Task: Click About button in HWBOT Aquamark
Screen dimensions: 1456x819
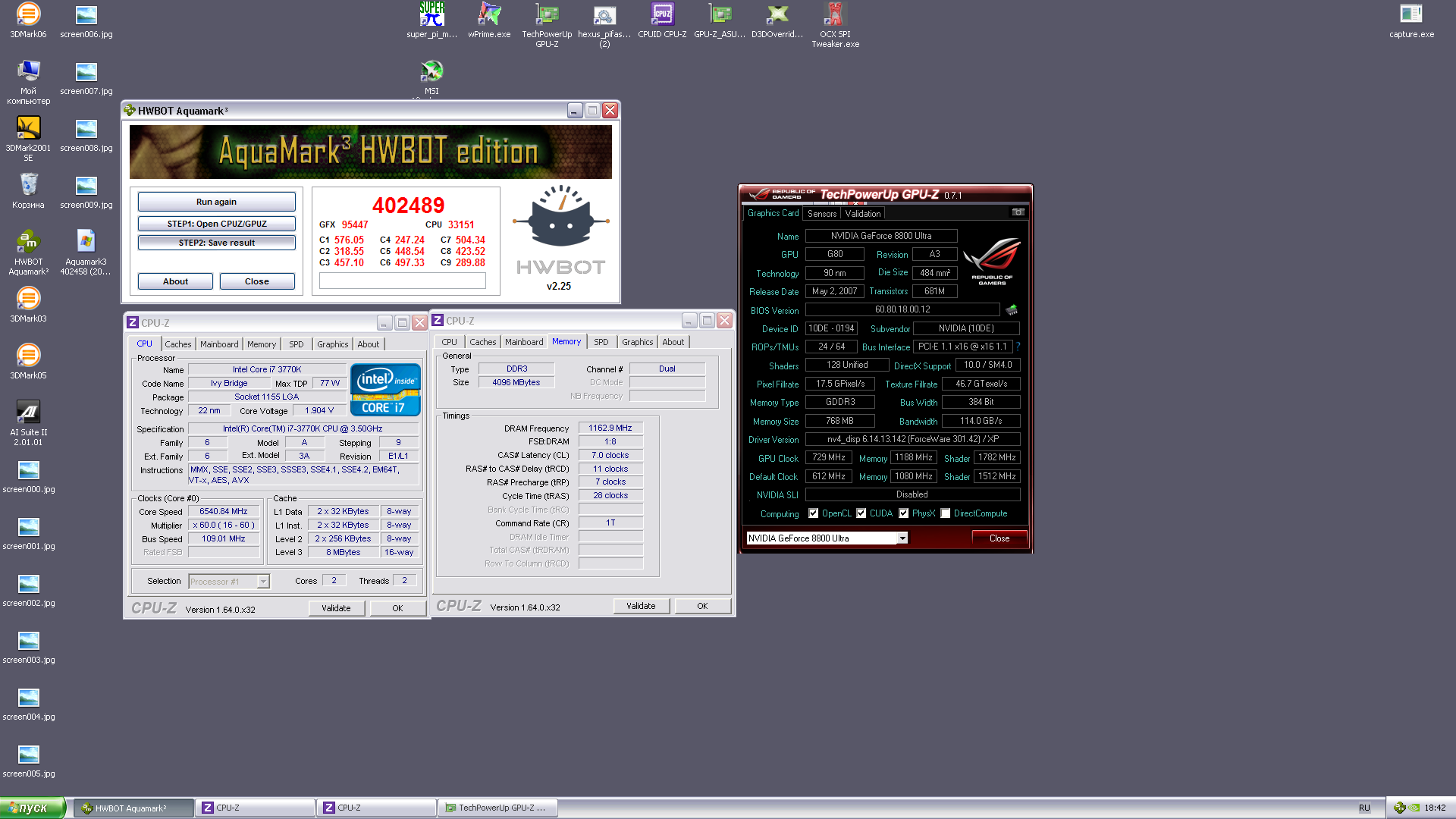Action: (x=175, y=281)
